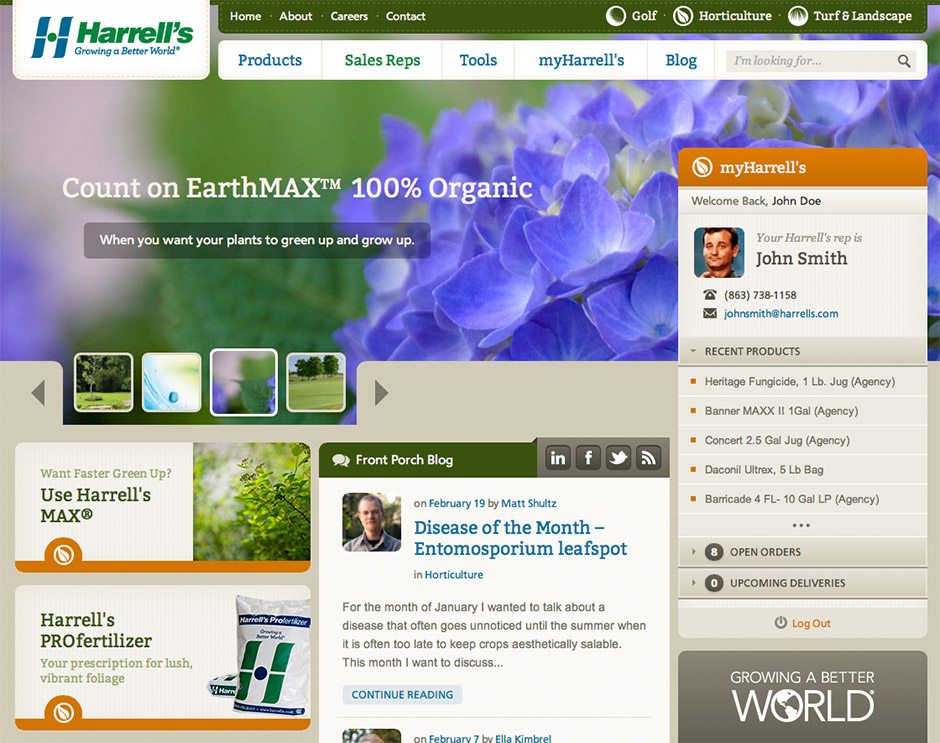940x743 pixels.
Task: Open Daconil Ultrex, 5 Lb Bag product
Action: (764, 470)
